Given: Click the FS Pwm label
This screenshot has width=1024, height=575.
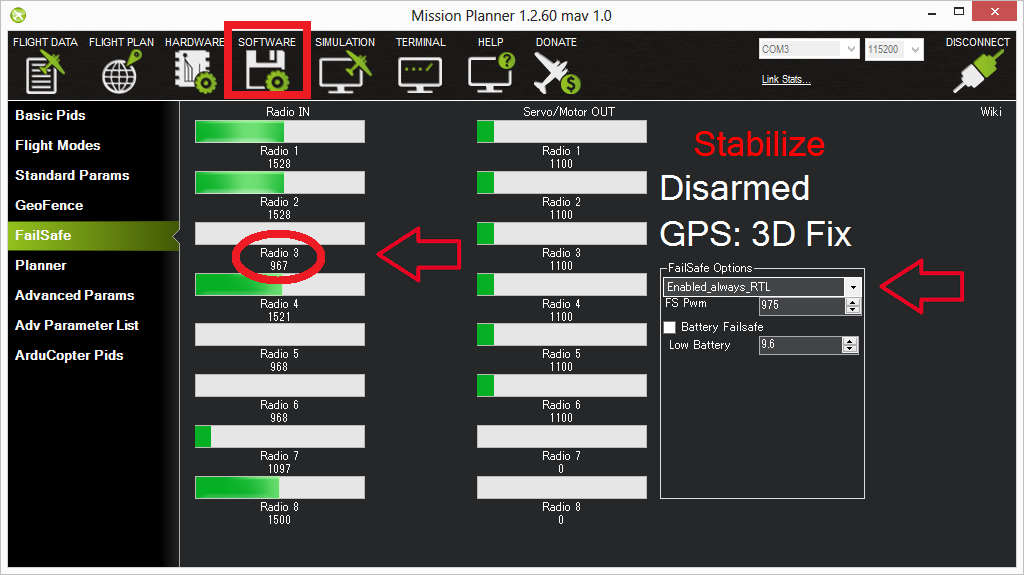Looking at the screenshot, I should 686,303.
